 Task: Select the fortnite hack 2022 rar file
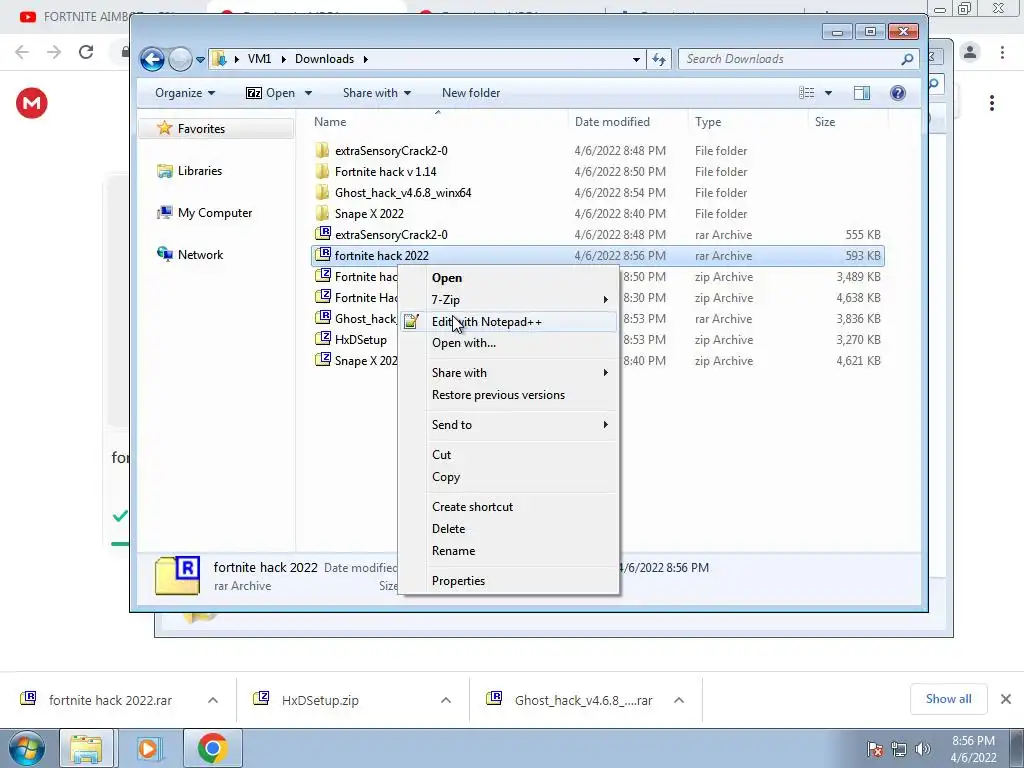598,255
